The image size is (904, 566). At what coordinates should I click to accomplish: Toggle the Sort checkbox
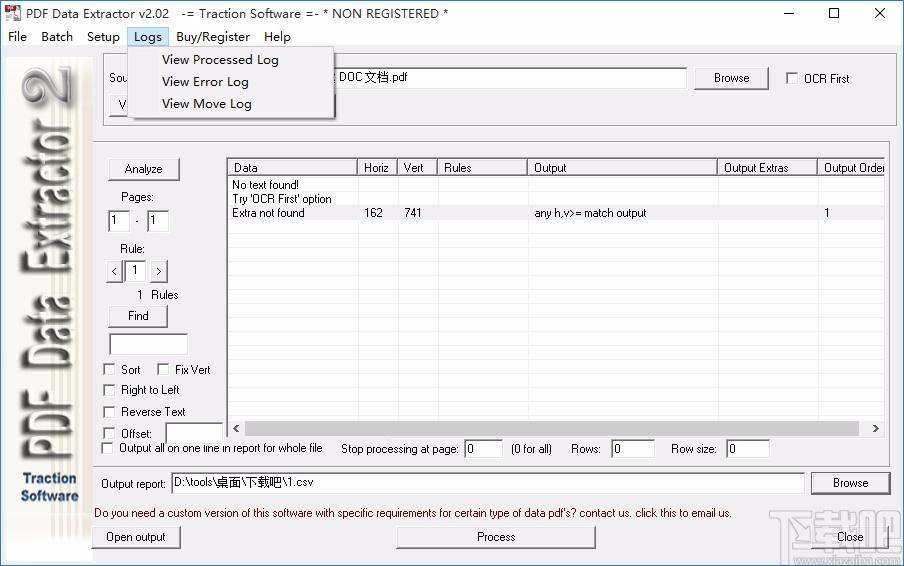pyautogui.click(x=108, y=369)
